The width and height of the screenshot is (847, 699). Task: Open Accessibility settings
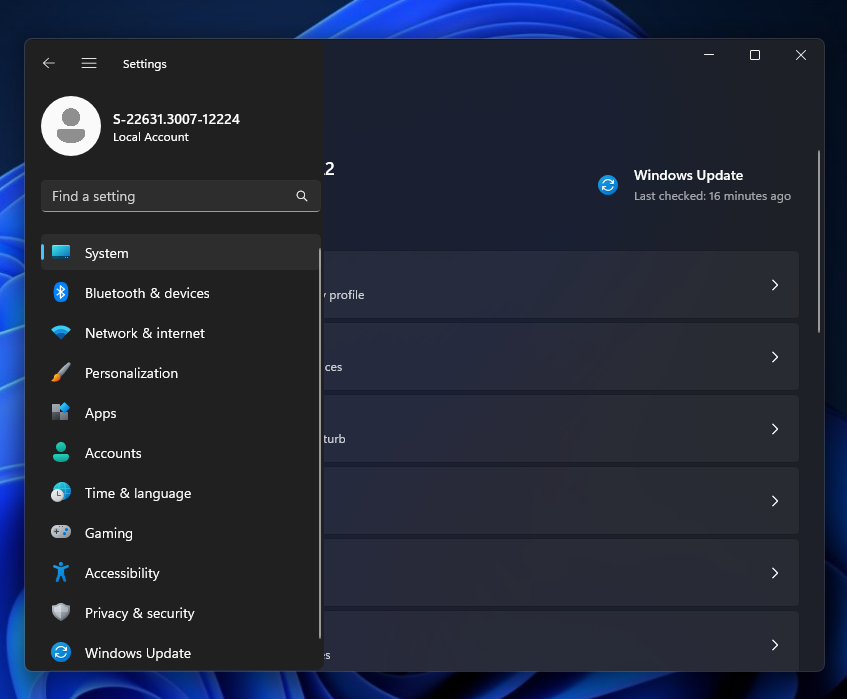pyautogui.click(x=181, y=573)
